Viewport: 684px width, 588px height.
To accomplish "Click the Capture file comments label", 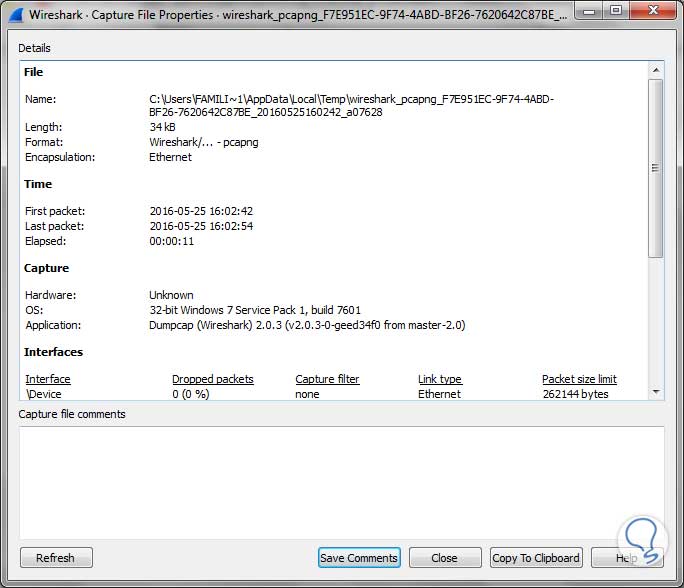I will pos(72,414).
